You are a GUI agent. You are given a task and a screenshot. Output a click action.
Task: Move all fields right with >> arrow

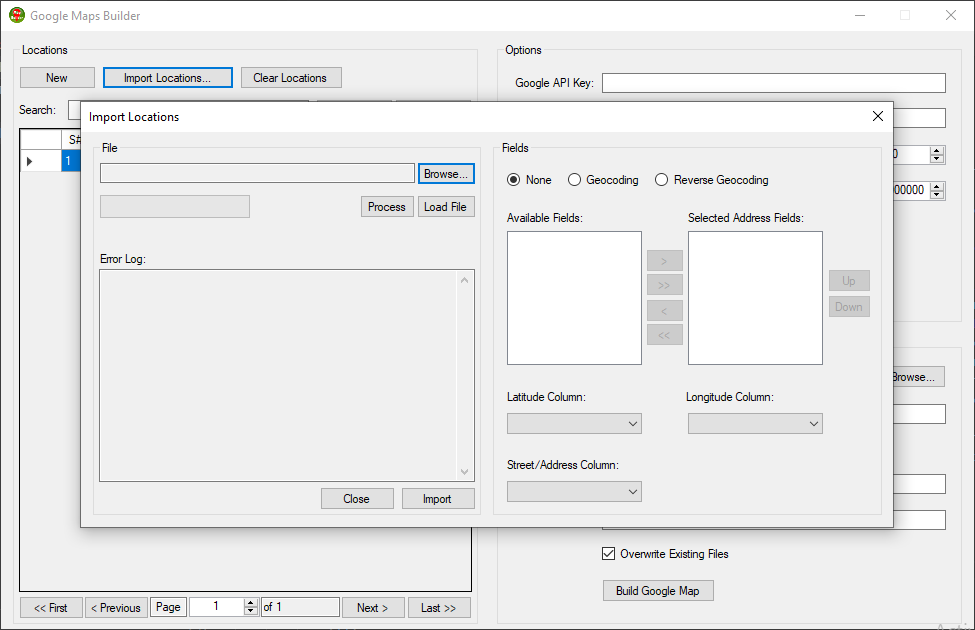click(x=664, y=284)
